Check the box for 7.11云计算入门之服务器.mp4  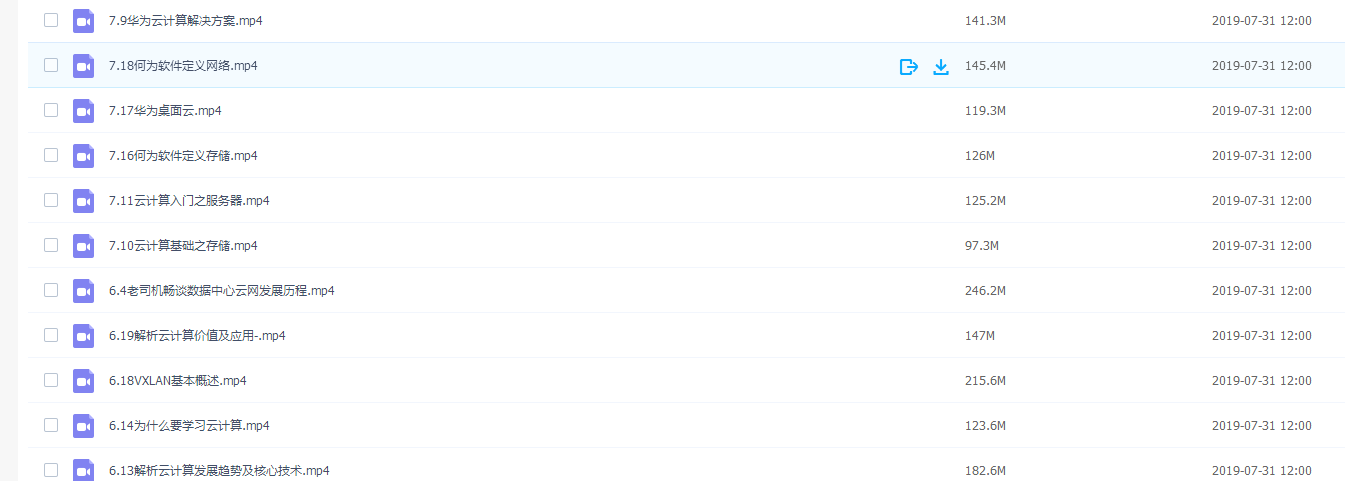[51, 200]
